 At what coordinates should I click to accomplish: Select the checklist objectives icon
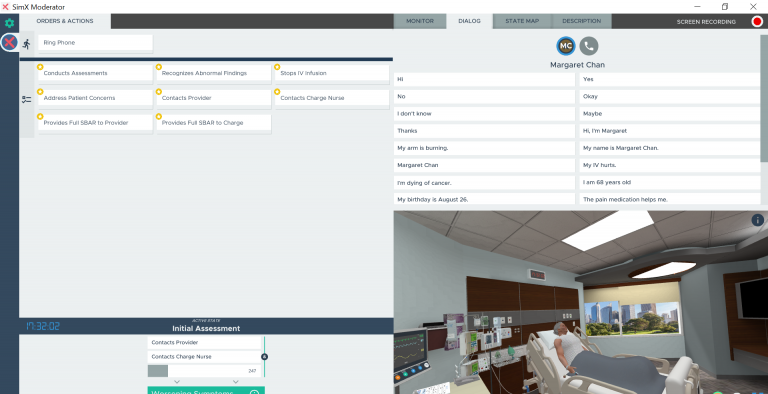26,99
